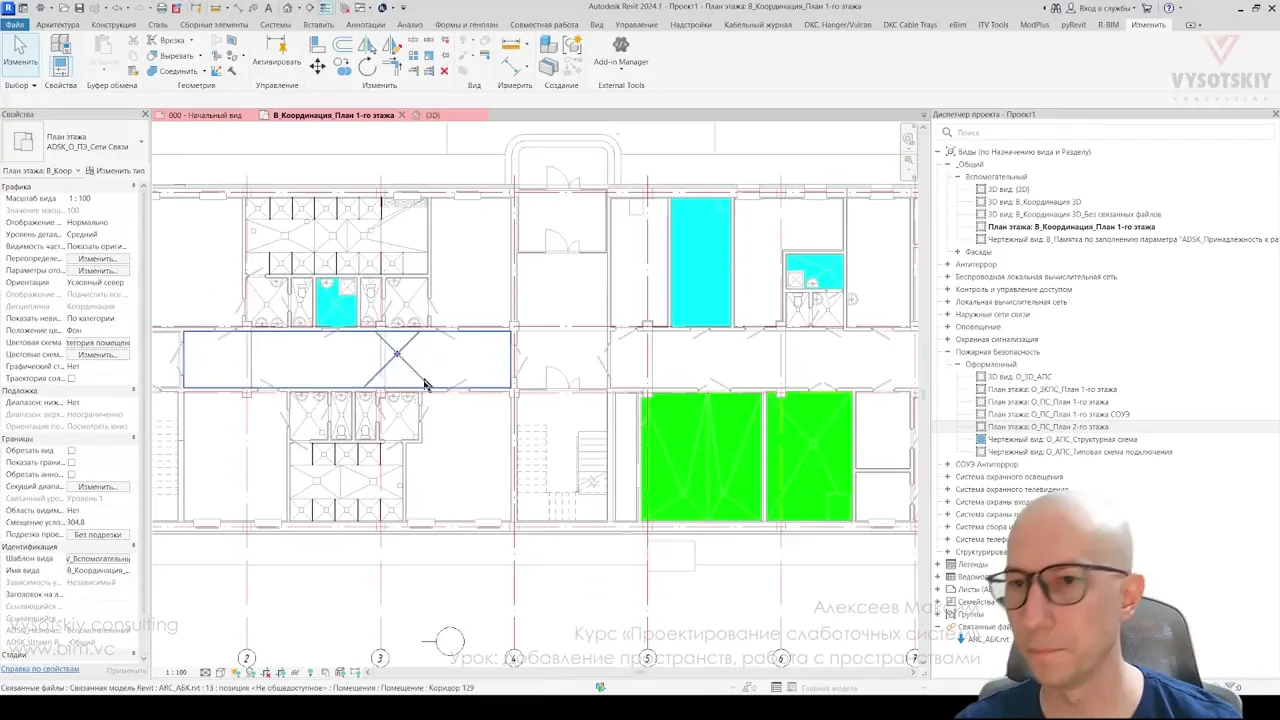The image size is (1280, 720).
Task: Toggle the Показать границы checkbox
Action: click(x=71, y=463)
